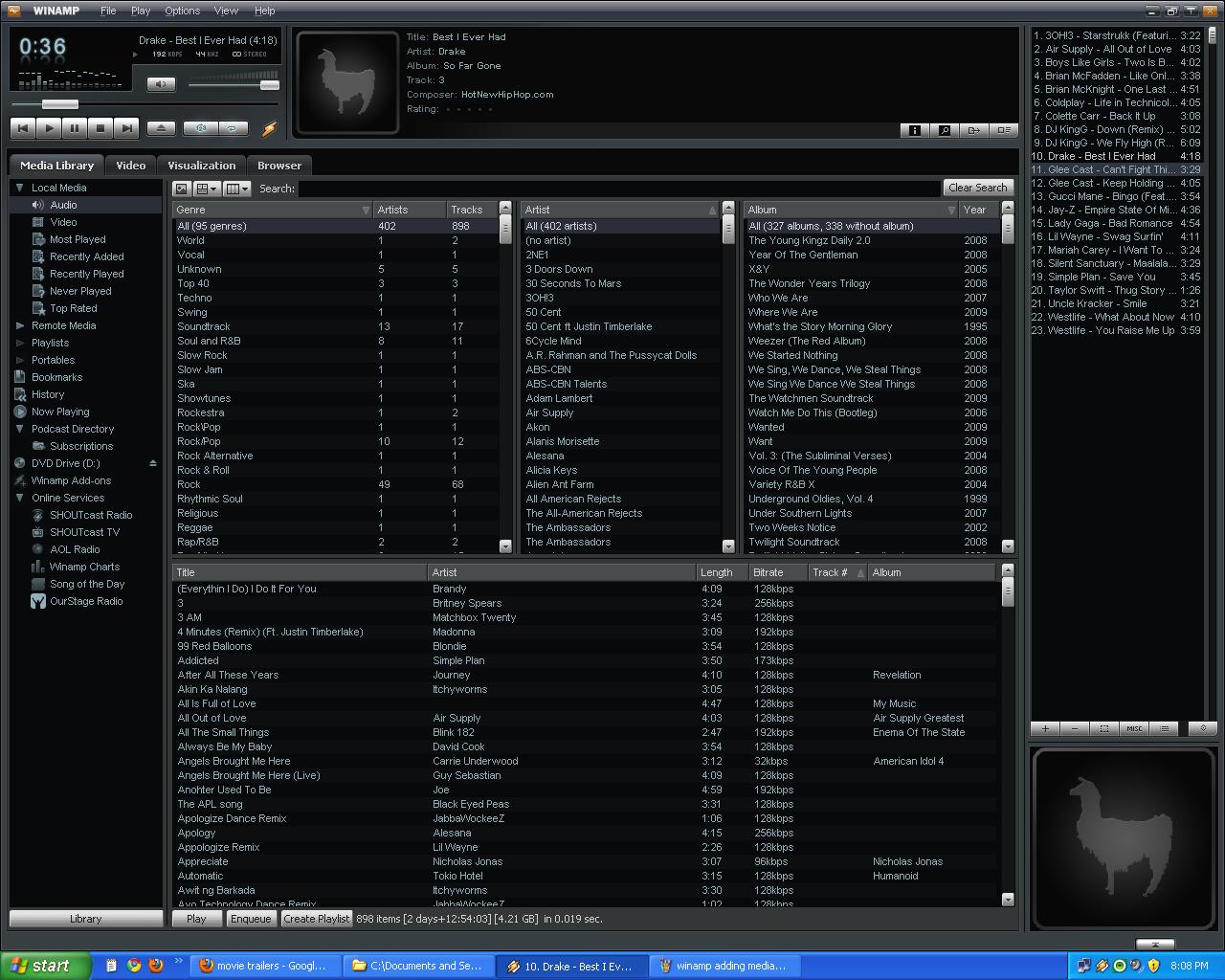Skip to previous track in the player
This screenshot has width=1225, height=980.
coord(23,127)
